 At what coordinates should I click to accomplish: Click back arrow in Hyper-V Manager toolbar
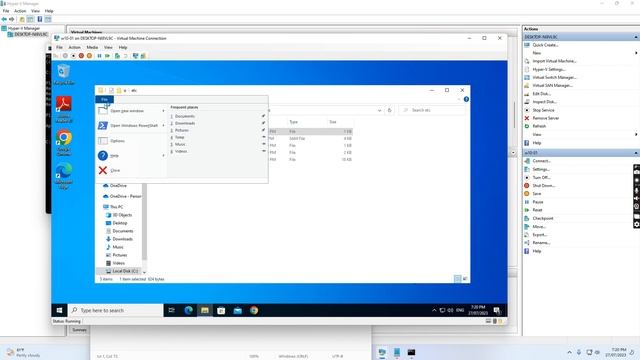4,19
